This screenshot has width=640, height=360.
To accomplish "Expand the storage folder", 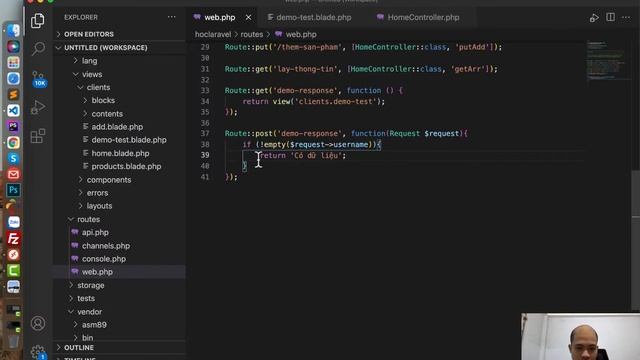I will pos(91,285).
